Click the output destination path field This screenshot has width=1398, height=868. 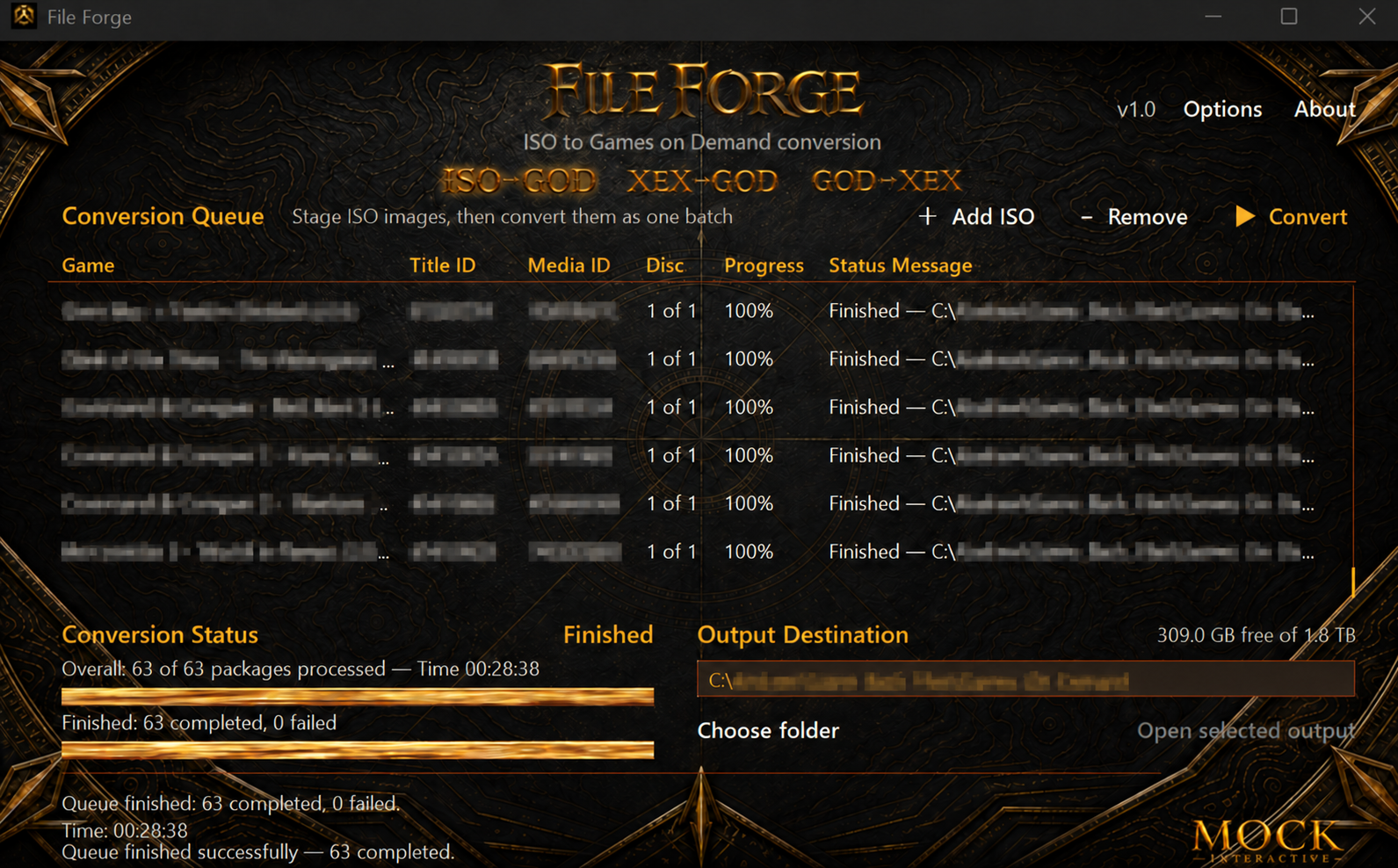click(1025, 679)
